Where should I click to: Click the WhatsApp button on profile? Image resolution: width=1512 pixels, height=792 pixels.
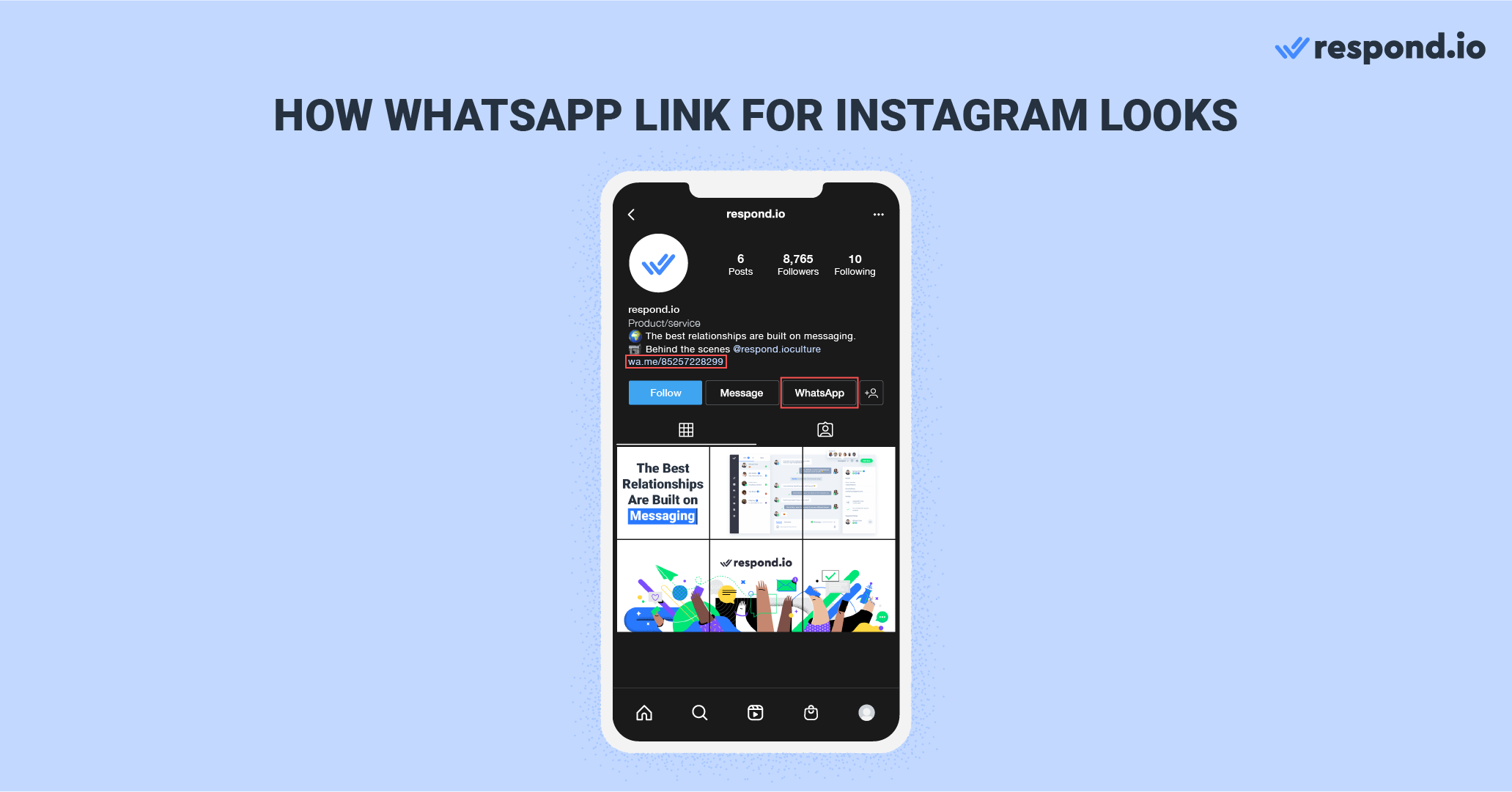point(820,393)
